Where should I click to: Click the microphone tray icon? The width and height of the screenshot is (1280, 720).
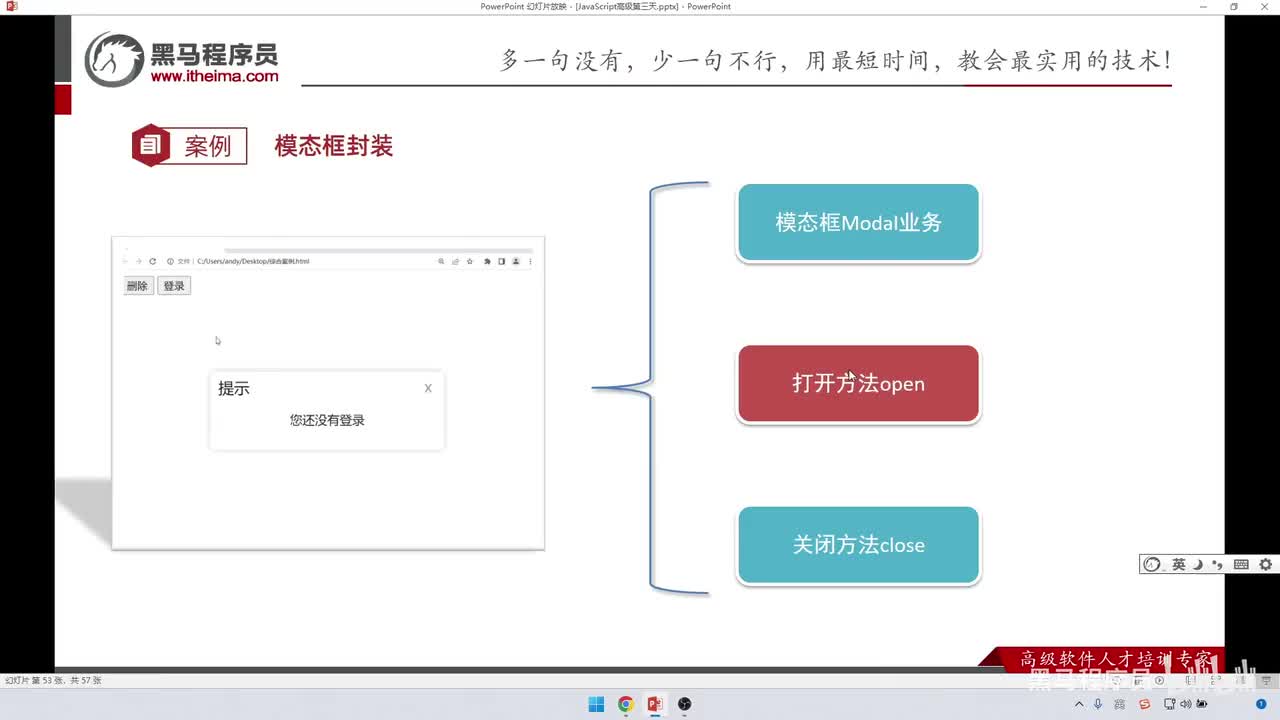(1098, 704)
